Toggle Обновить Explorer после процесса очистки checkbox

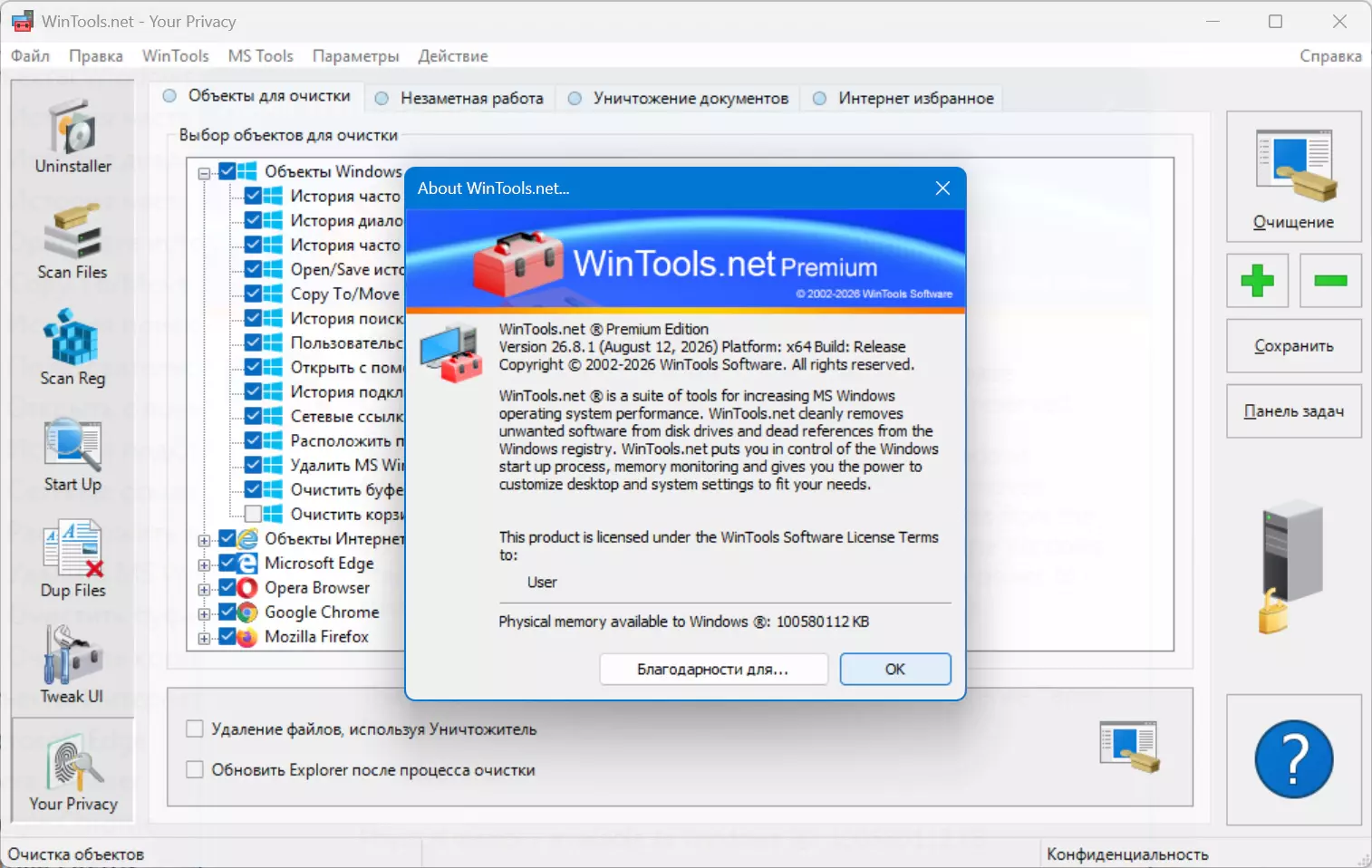[194, 770]
